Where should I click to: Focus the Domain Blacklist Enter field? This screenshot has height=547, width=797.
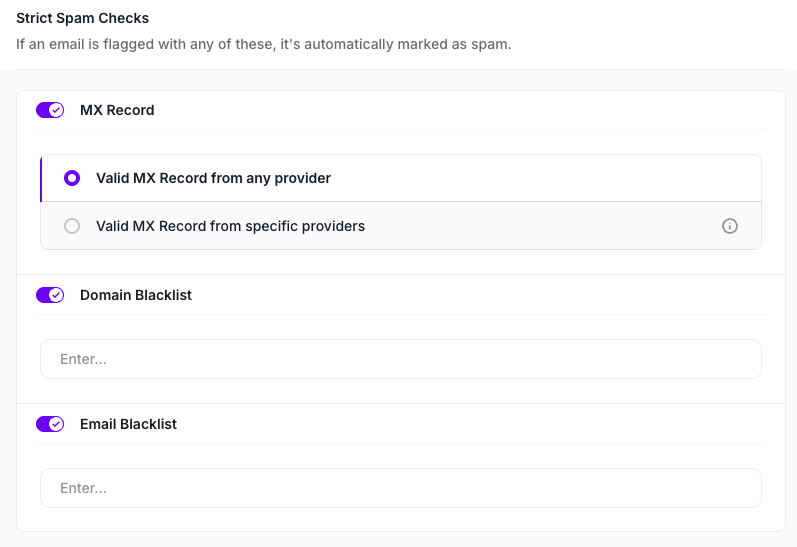click(x=400, y=359)
